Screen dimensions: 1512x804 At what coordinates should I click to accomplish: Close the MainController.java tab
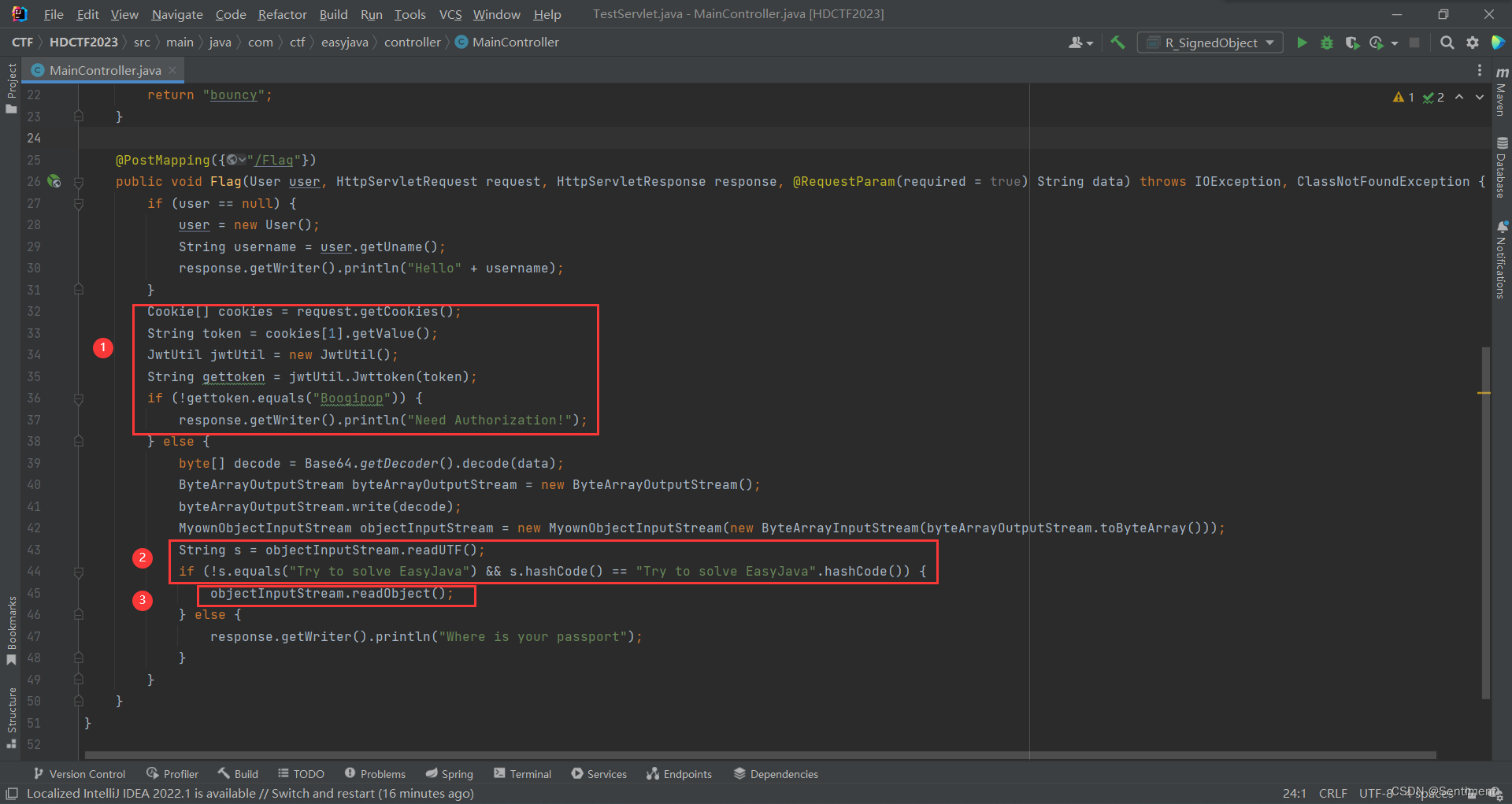pos(172,70)
